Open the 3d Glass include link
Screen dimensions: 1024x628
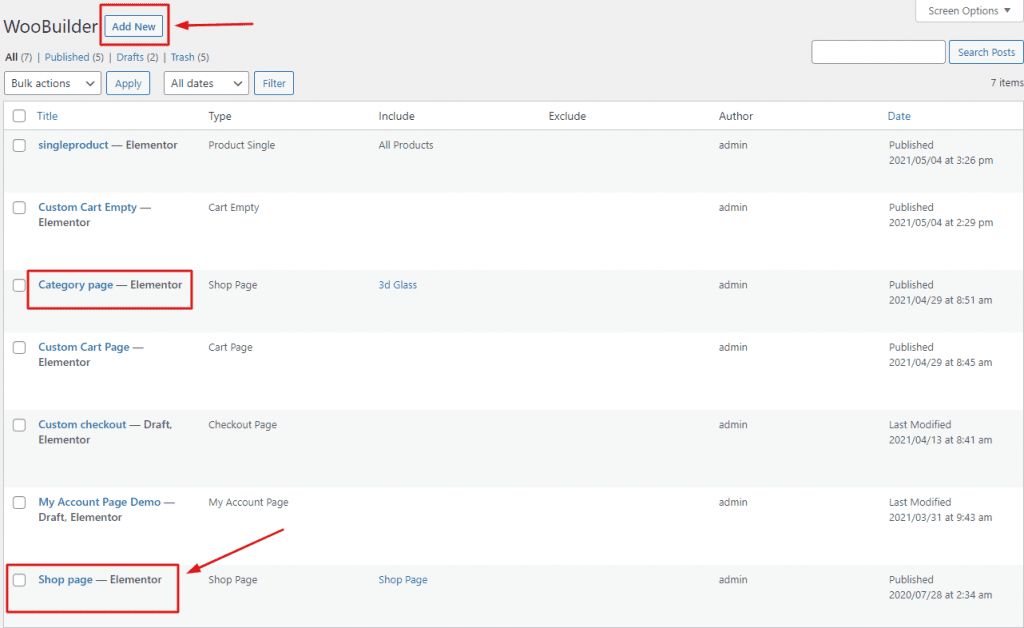397,284
